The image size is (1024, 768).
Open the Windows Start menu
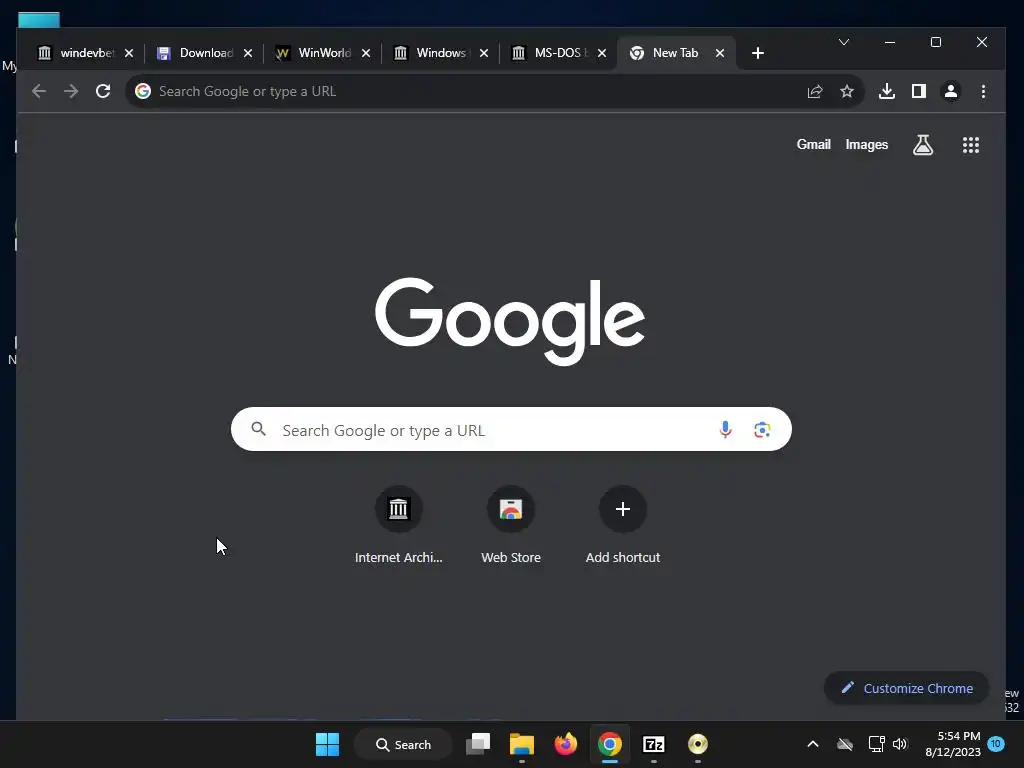click(327, 744)
